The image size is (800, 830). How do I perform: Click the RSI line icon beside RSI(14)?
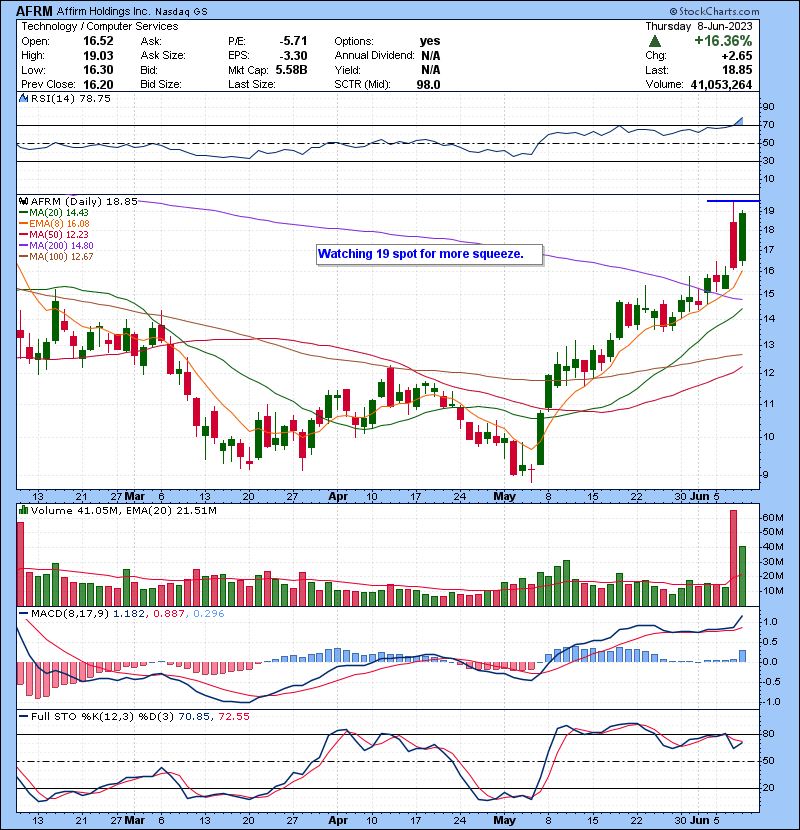click(23, 98)
